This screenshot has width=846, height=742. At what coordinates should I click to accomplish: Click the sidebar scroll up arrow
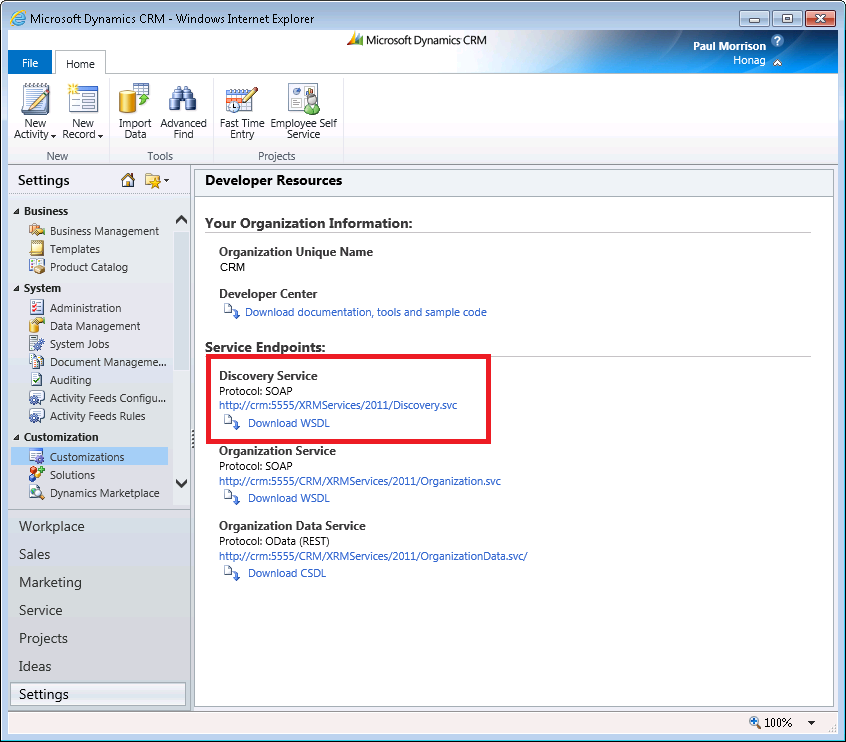point(181,220)
